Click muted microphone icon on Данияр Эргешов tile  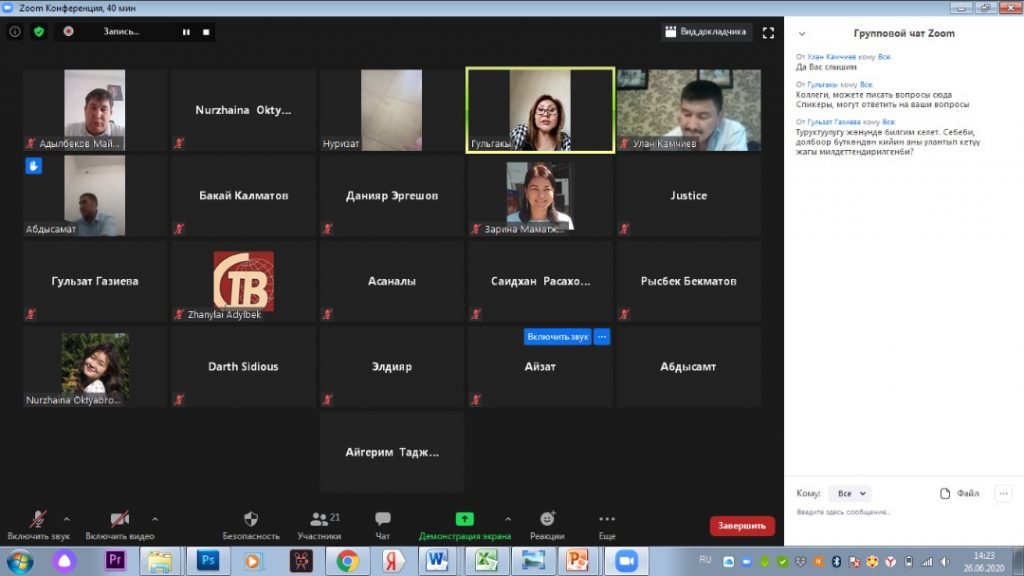click(327, 229)
